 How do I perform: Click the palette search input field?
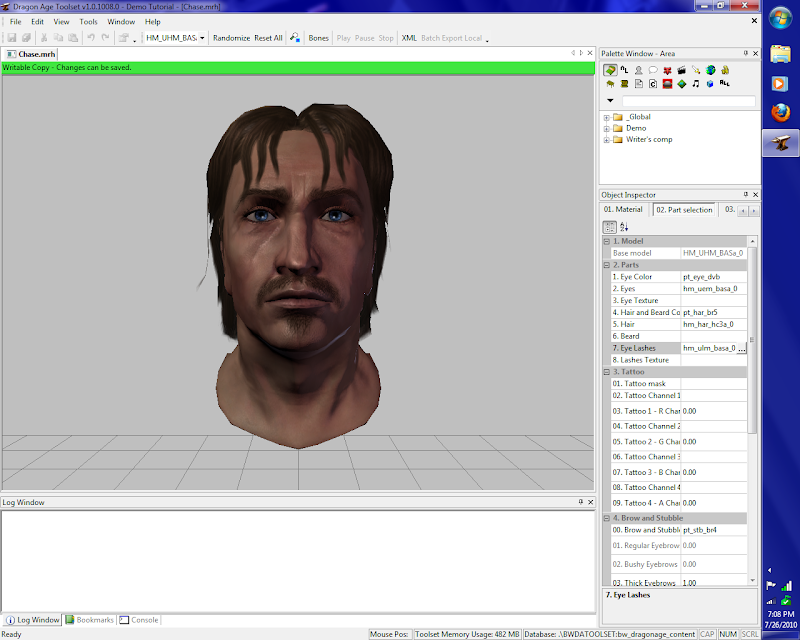(x=688, y=101)
